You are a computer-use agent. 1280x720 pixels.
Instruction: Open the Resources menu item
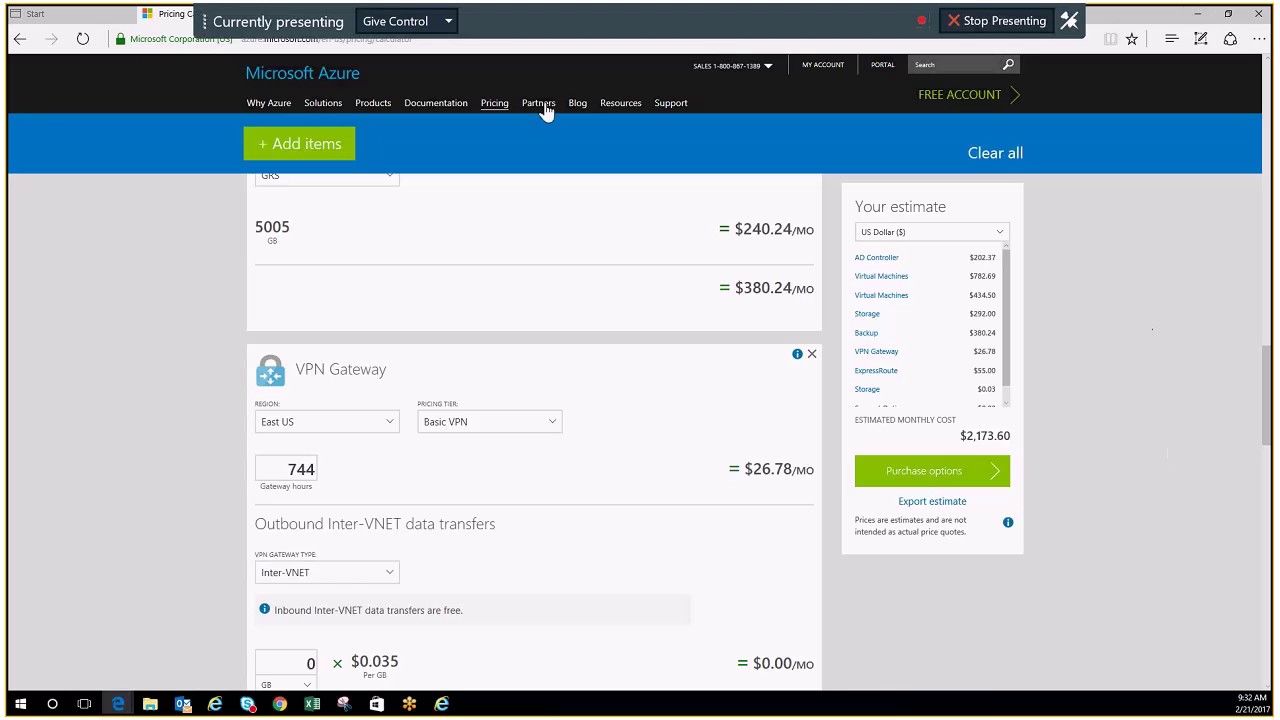point(621,103)
